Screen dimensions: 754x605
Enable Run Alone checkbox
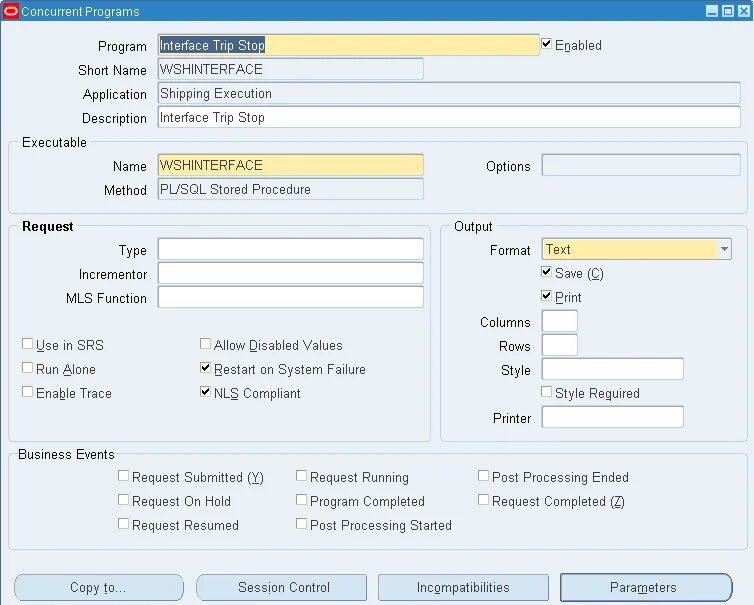[27, 368]
